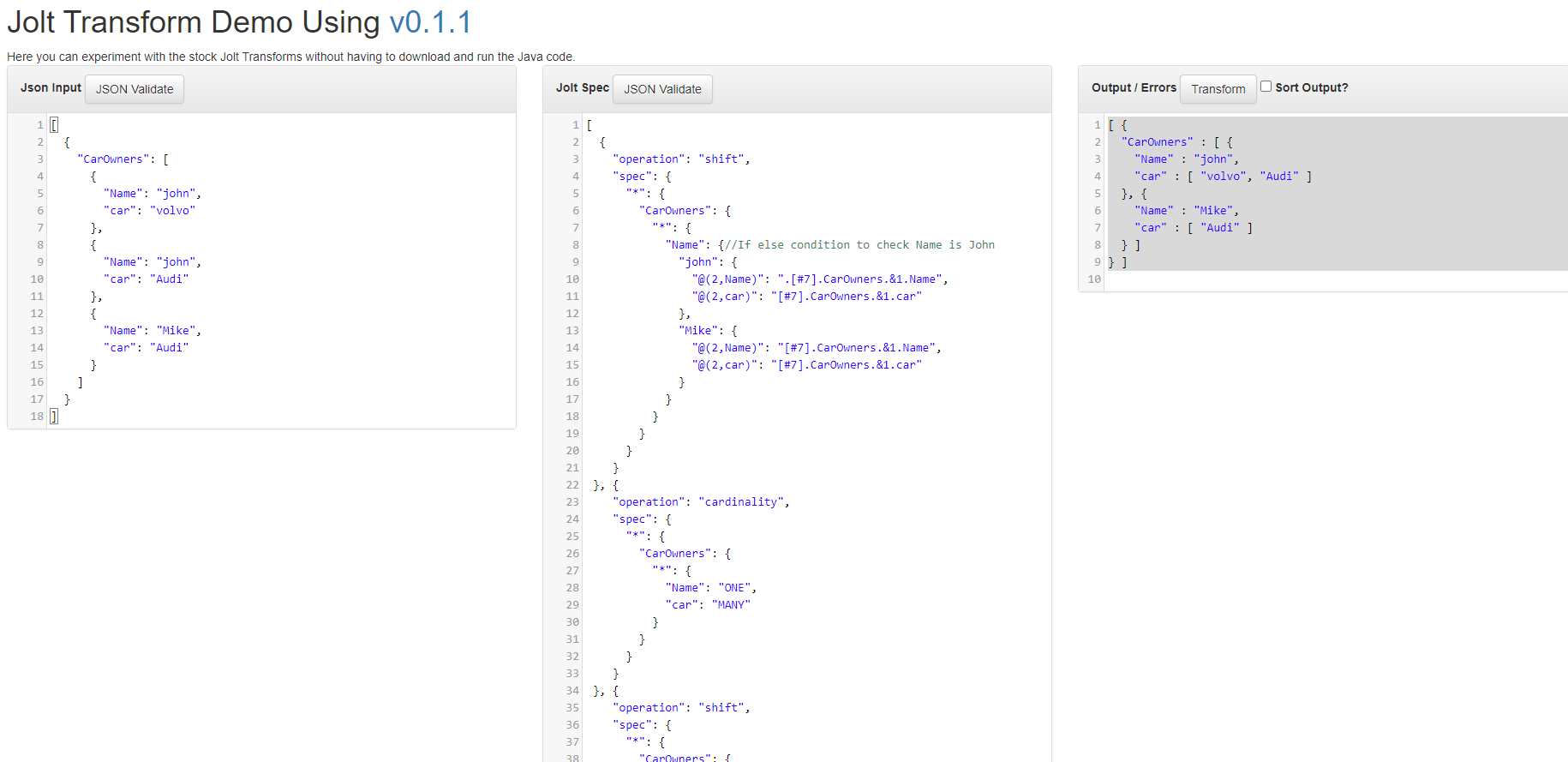Click "car": "MANY" line in Jolt Spec
The image size is (1568, 762).
point(708,605)
